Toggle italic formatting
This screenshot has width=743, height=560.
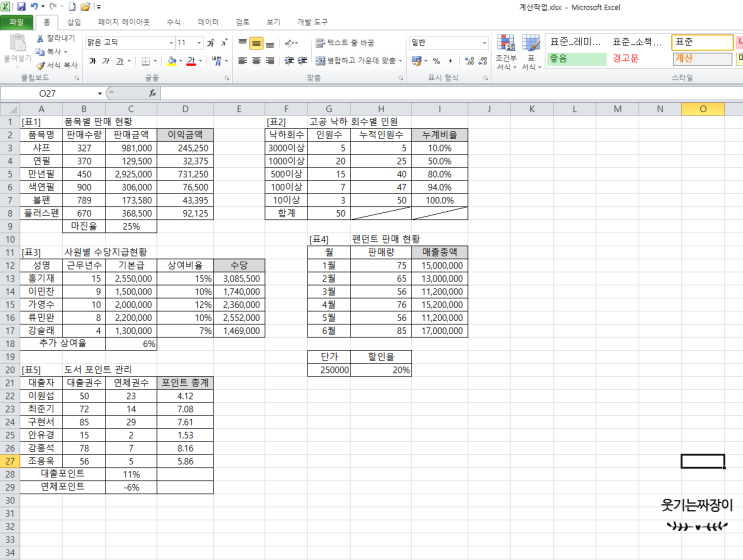(x=106, y=61)
